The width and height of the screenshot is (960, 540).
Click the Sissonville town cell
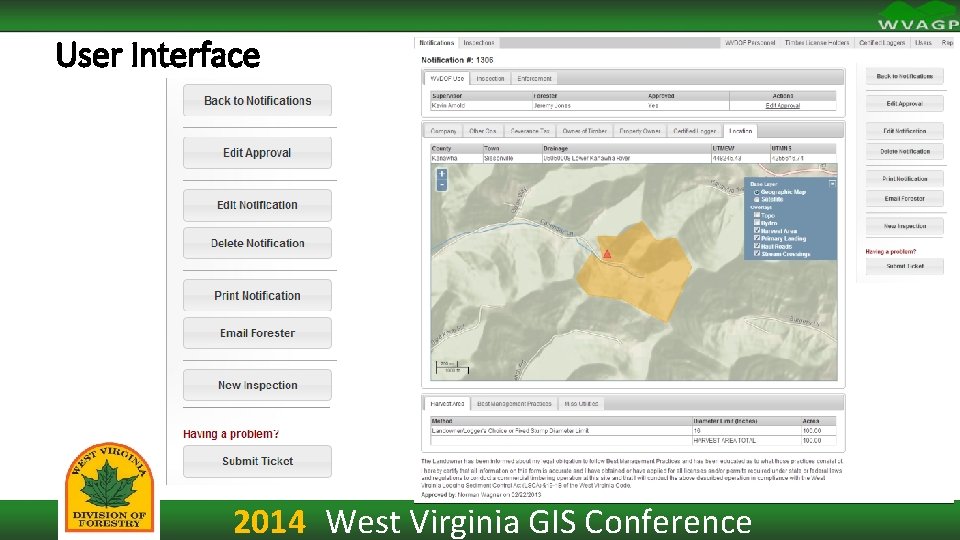coord(512,158)
